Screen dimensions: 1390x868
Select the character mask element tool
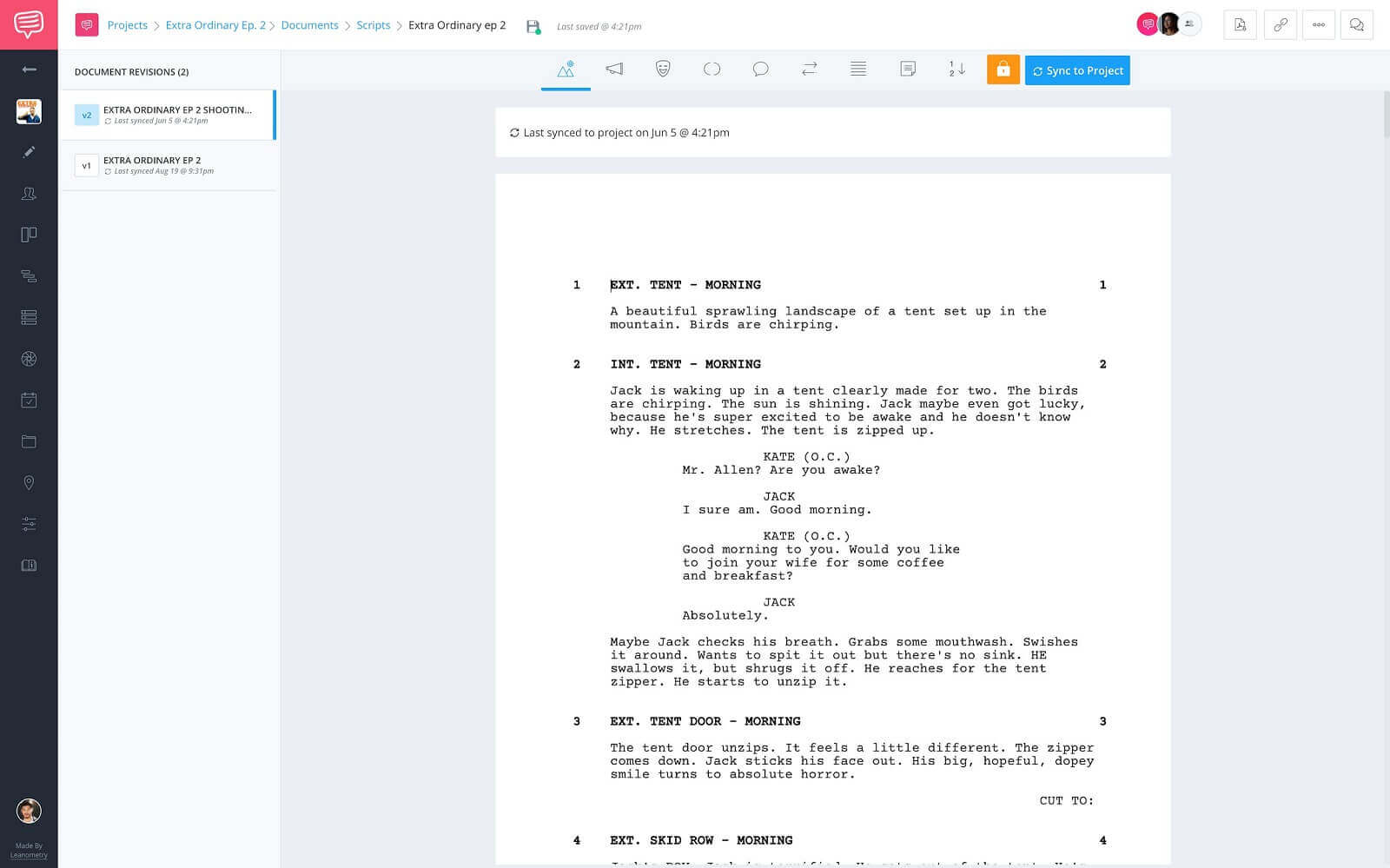pos(663,70)
